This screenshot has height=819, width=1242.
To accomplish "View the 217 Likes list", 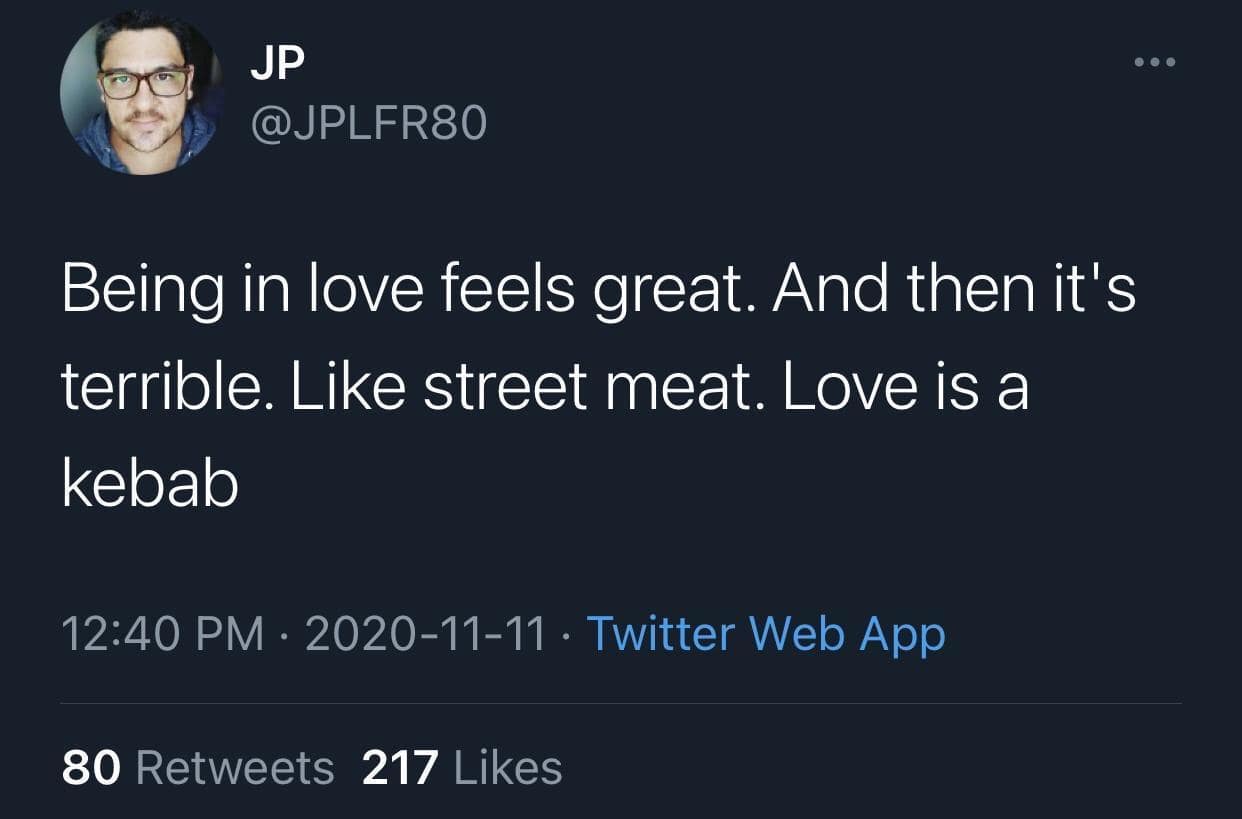I will 461,768.
